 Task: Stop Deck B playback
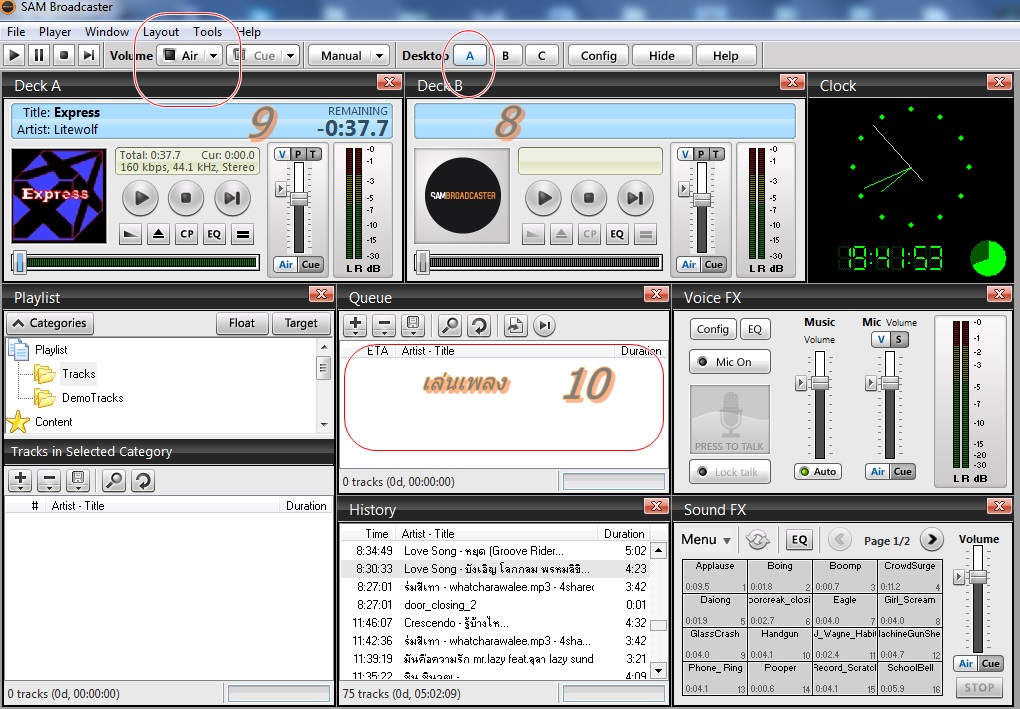pyautogui.click(x=589, y=198)
